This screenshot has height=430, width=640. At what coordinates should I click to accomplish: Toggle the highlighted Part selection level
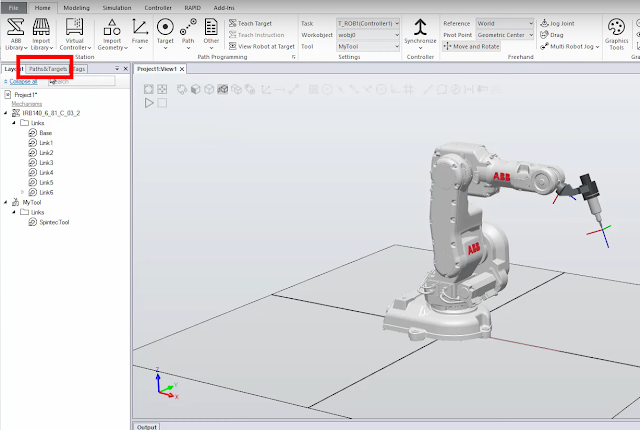222,89
